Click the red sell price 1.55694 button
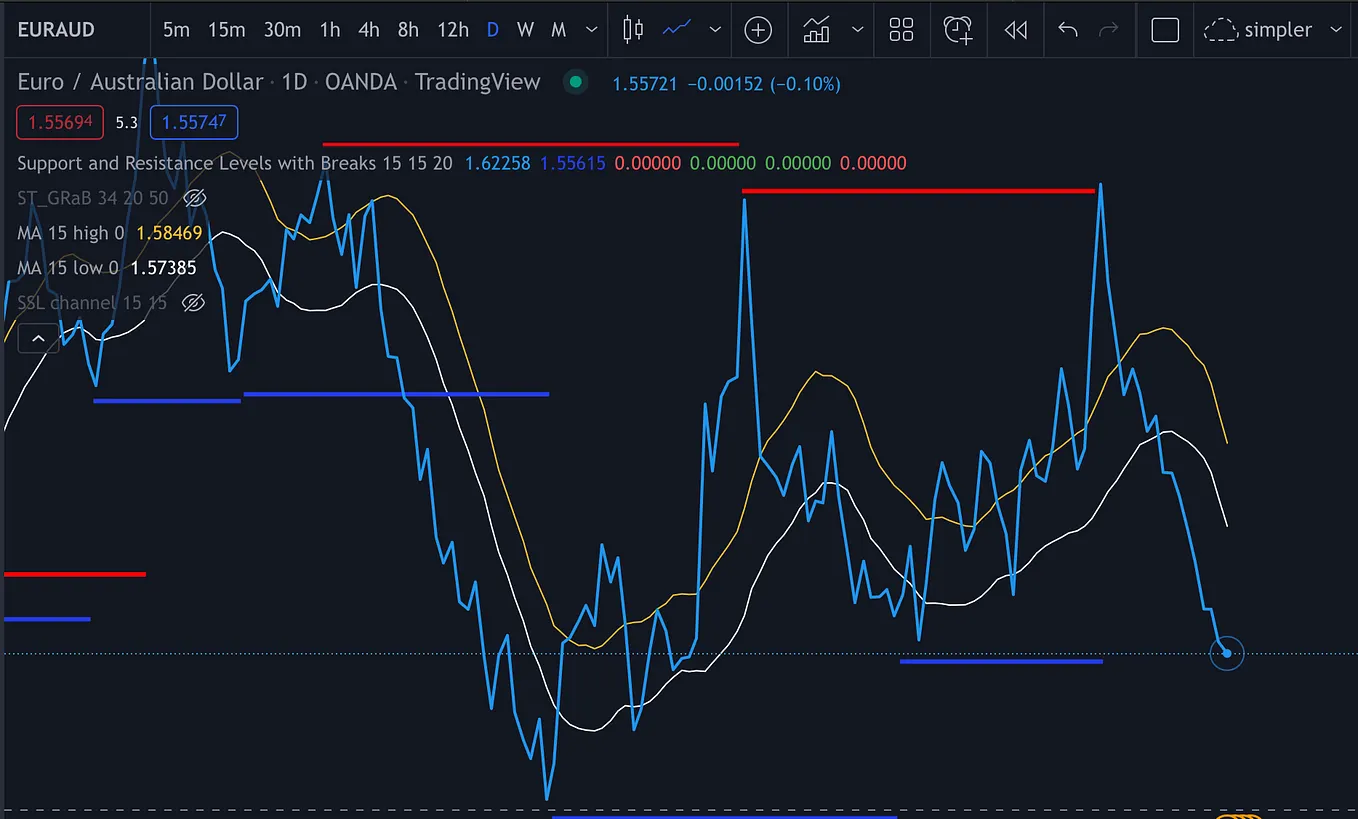Viewport: 1358px width, 819px height. coord(60,122)
